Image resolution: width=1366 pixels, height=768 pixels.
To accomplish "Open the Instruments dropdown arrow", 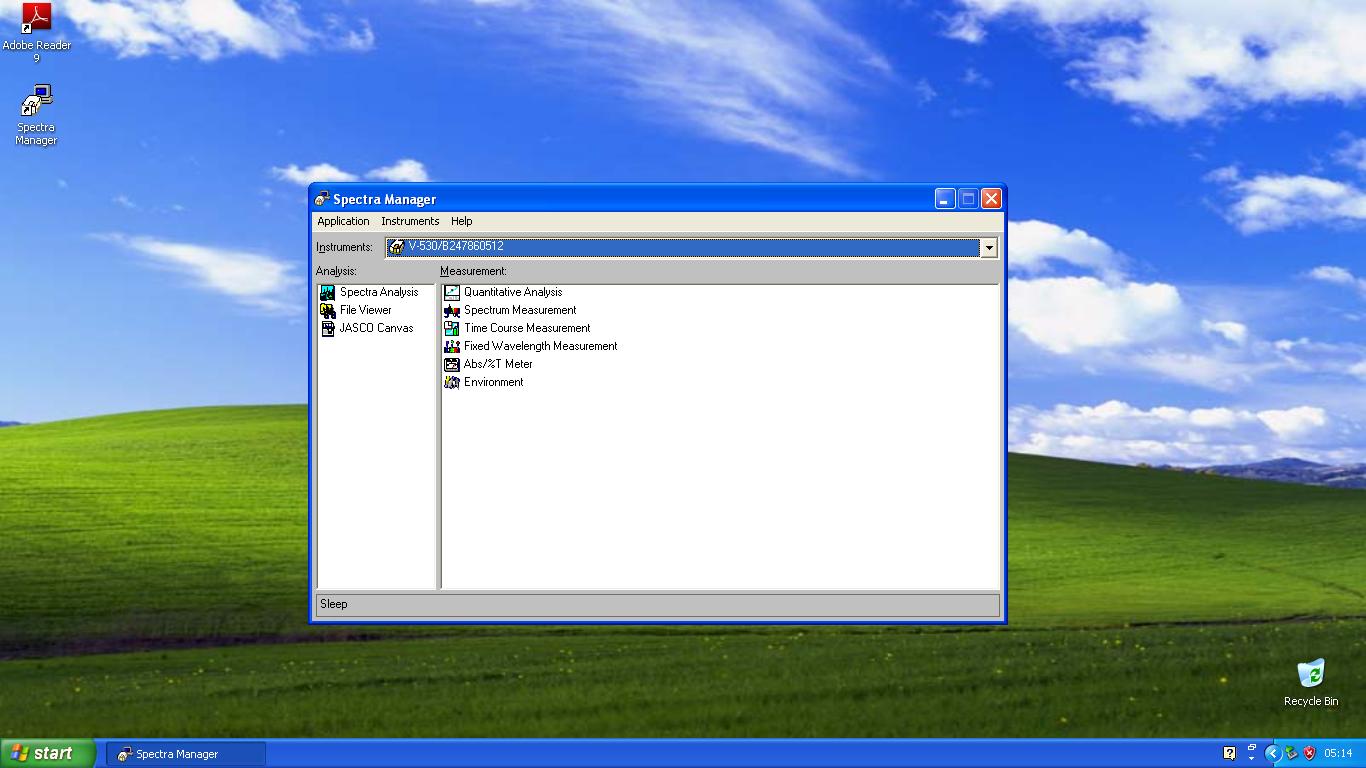I will (x=988, y=247).
